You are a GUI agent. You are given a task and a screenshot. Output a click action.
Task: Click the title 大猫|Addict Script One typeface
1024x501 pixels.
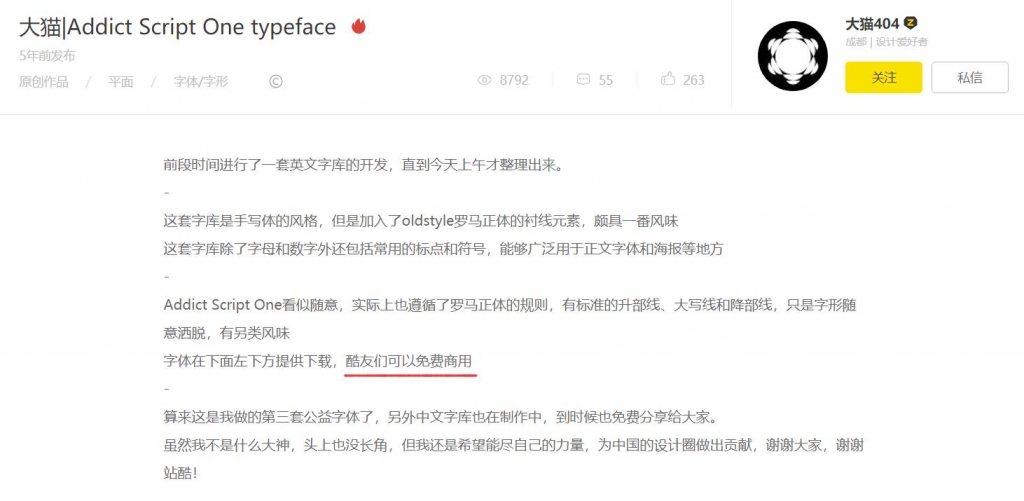pyautogui.click(x=178, y=27)
